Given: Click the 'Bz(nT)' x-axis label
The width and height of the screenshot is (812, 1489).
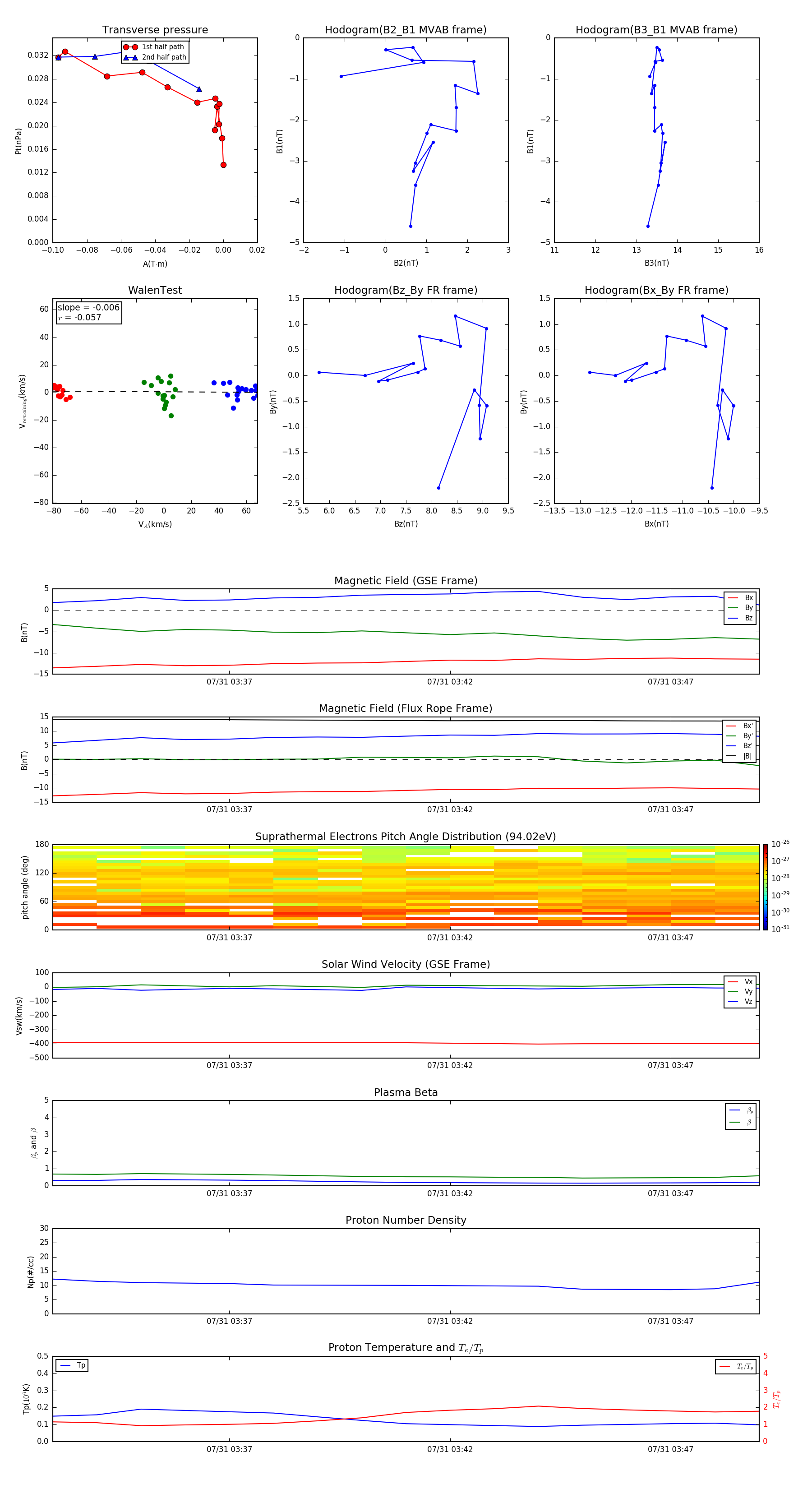Looking at the screenshot, I should click(x=406, y=524).
